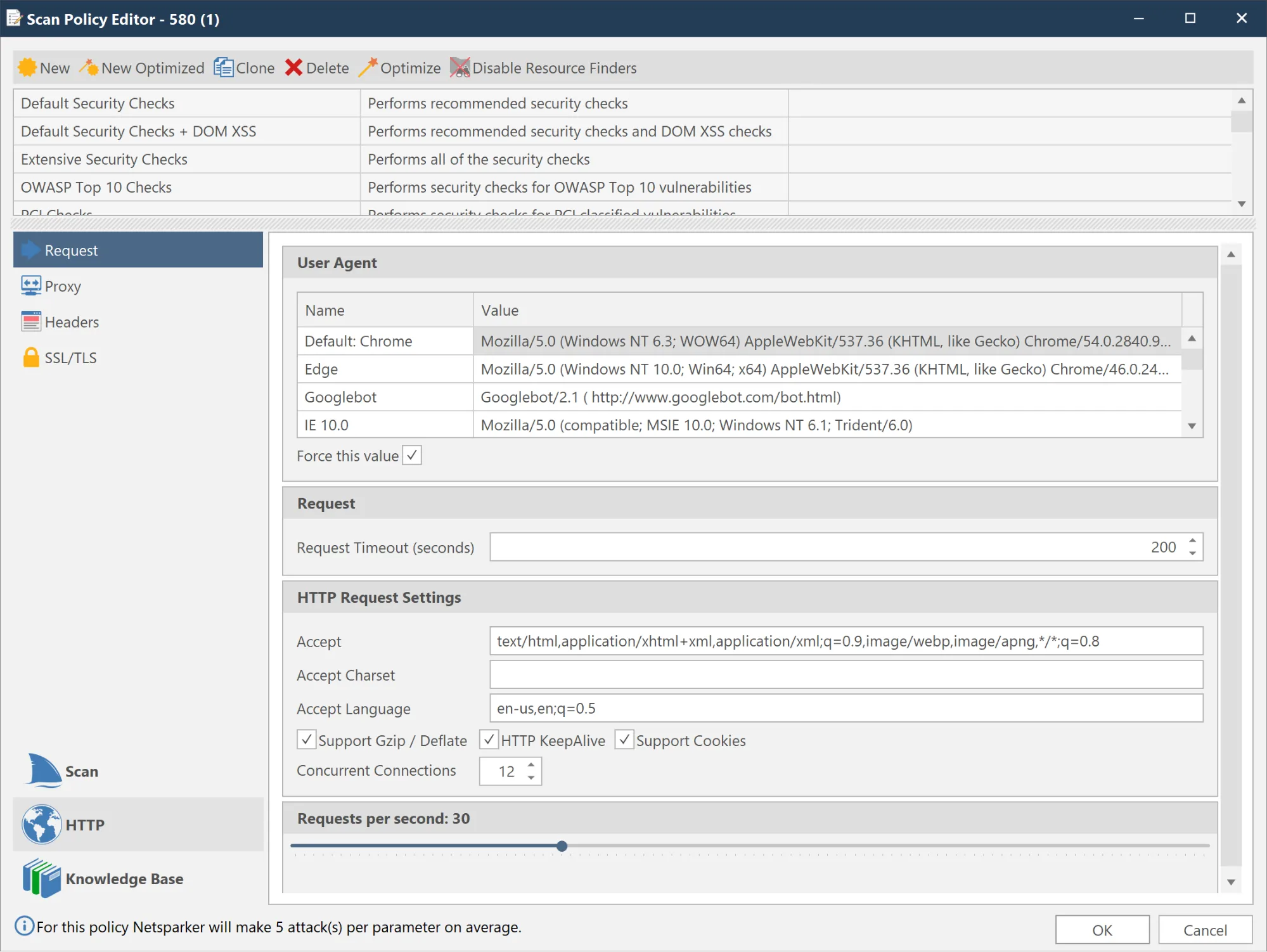1267x952 pixels.
Task: Disable the HTTP KeepAlive checkbox
Action: 489,740
